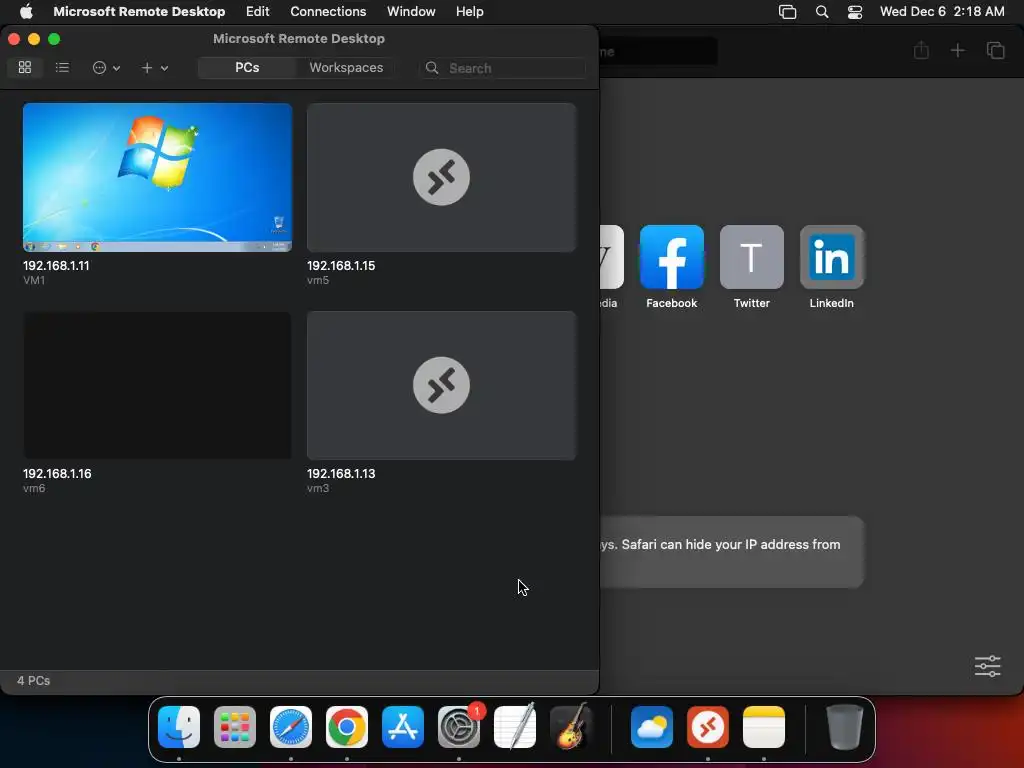
Task: Select the Workspaces tab
Action: click(346, 67)
